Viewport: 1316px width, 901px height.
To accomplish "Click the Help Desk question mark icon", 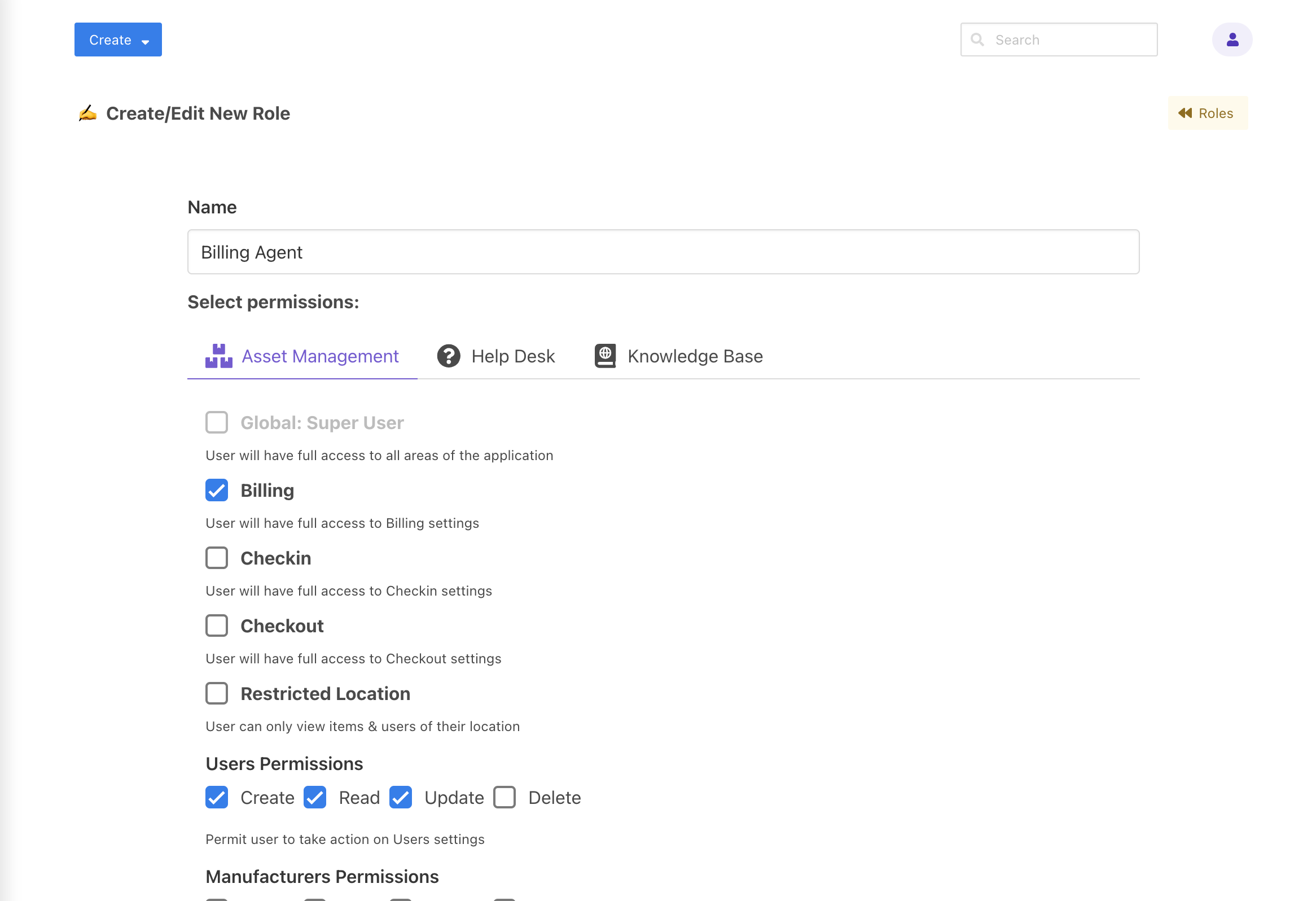I will click(x=449, y=356).
